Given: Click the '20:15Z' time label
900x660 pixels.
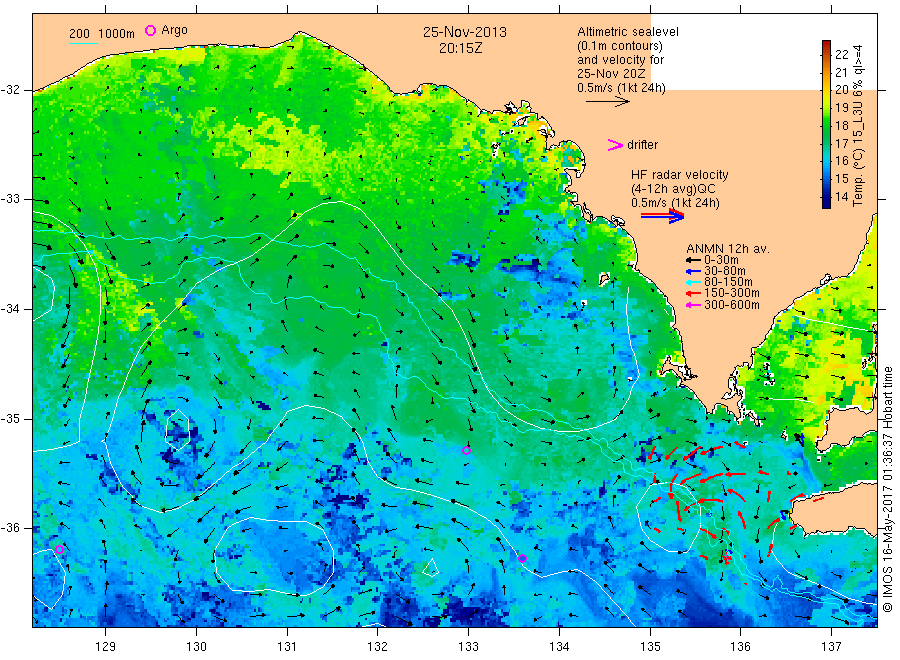Looking at the screenshot, I should [460, 48].
